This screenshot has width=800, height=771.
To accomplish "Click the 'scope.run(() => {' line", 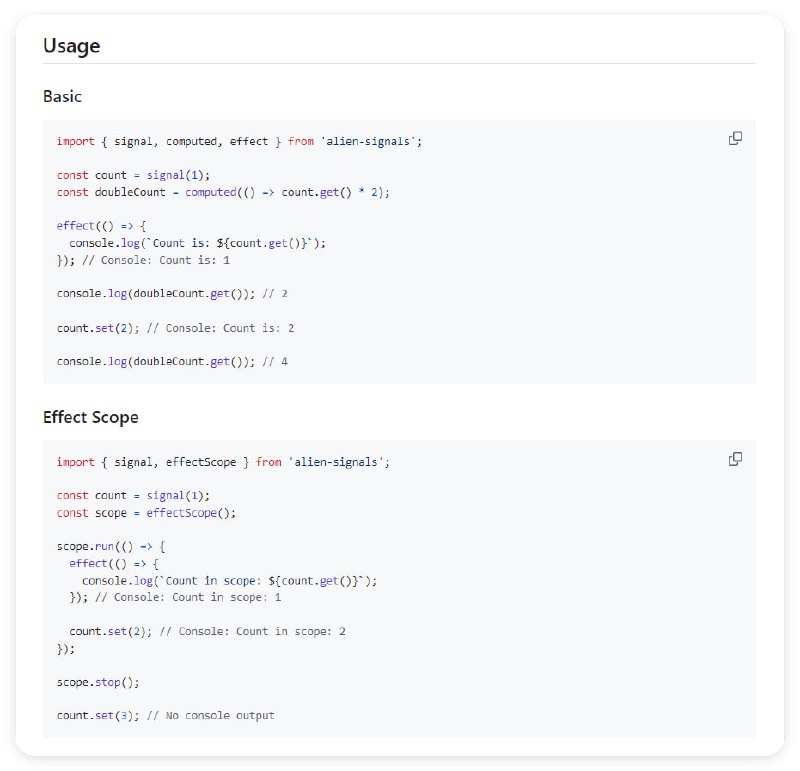I will click(x=111, y=547).
